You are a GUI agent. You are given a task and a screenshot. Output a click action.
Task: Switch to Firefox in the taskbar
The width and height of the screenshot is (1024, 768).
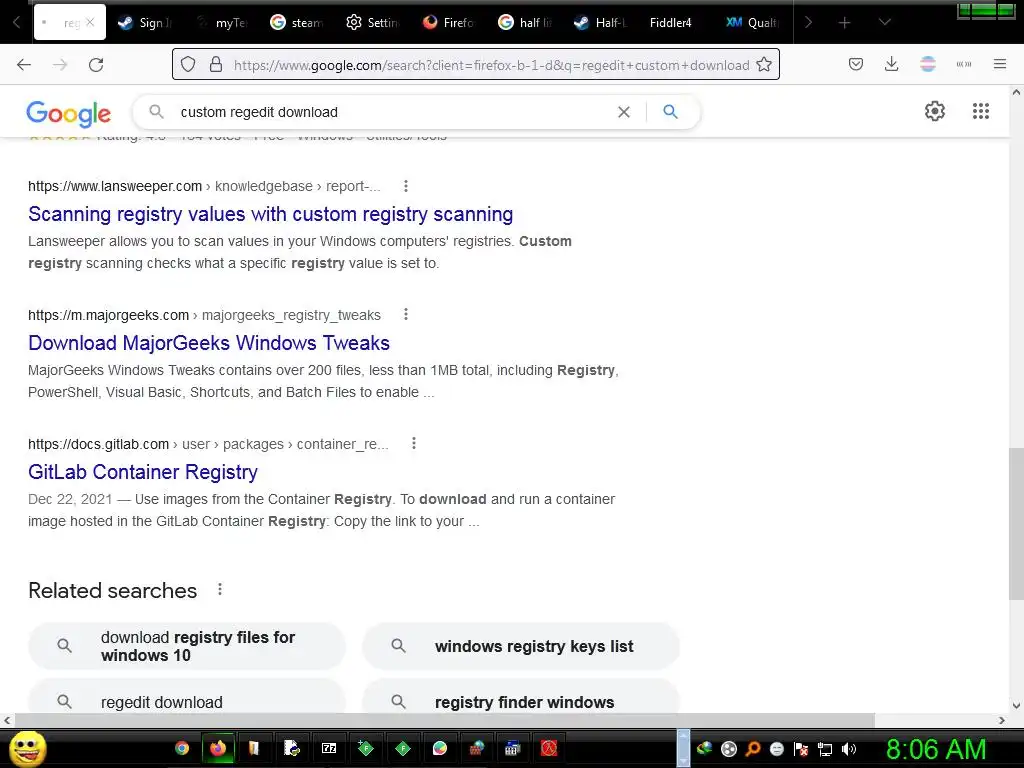click(x=217, y=748)
